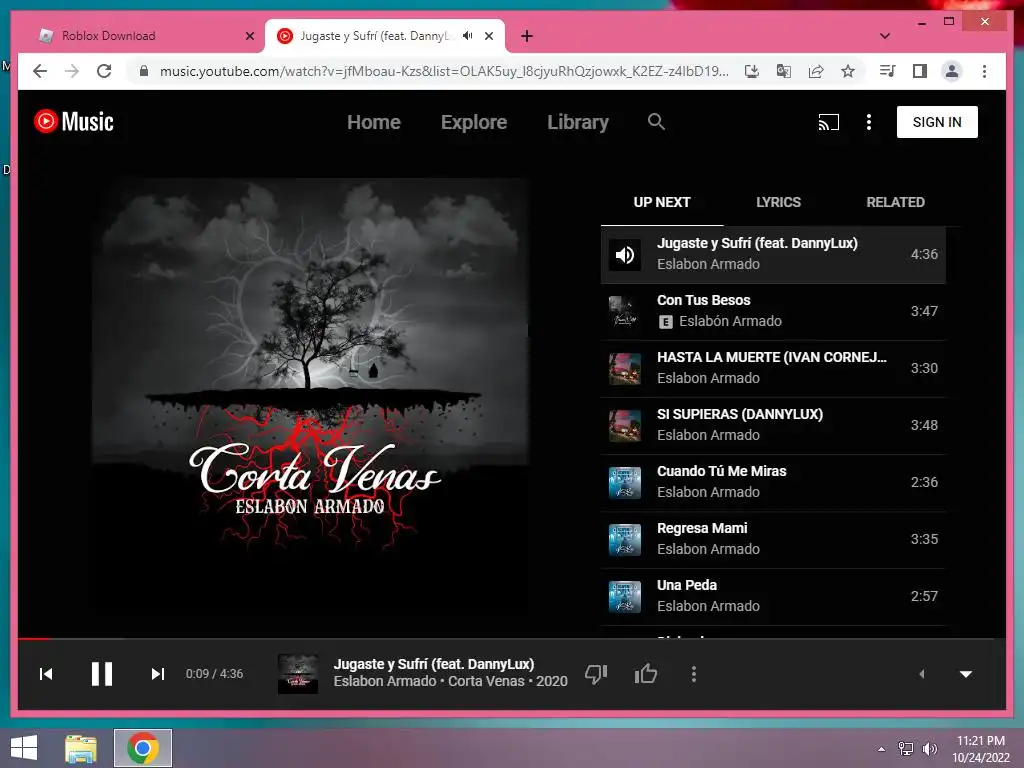Image resolution: width=1024 pixels, height=768 pixels.
Task: Play HASTA LA MUERTE from queue
Action: (x=773, y=368)
